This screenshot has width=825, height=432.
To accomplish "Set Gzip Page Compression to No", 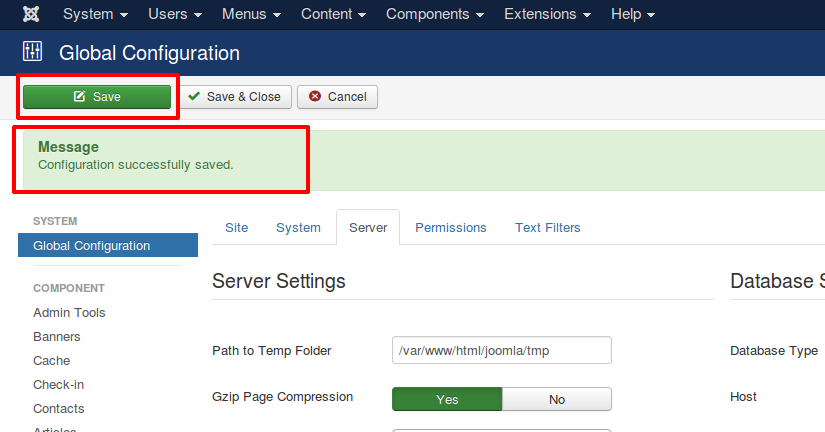I will tap(557, 399).
